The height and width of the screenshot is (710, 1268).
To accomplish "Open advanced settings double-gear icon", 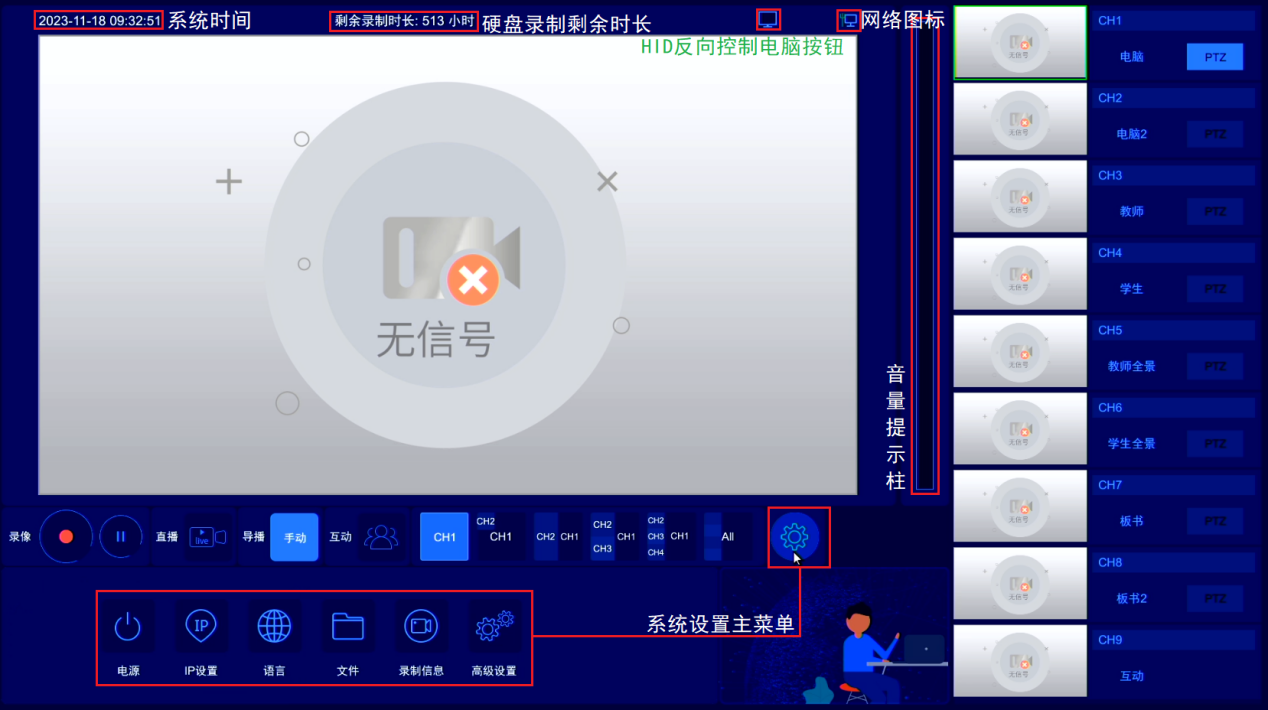I will [x=494, y=627].
